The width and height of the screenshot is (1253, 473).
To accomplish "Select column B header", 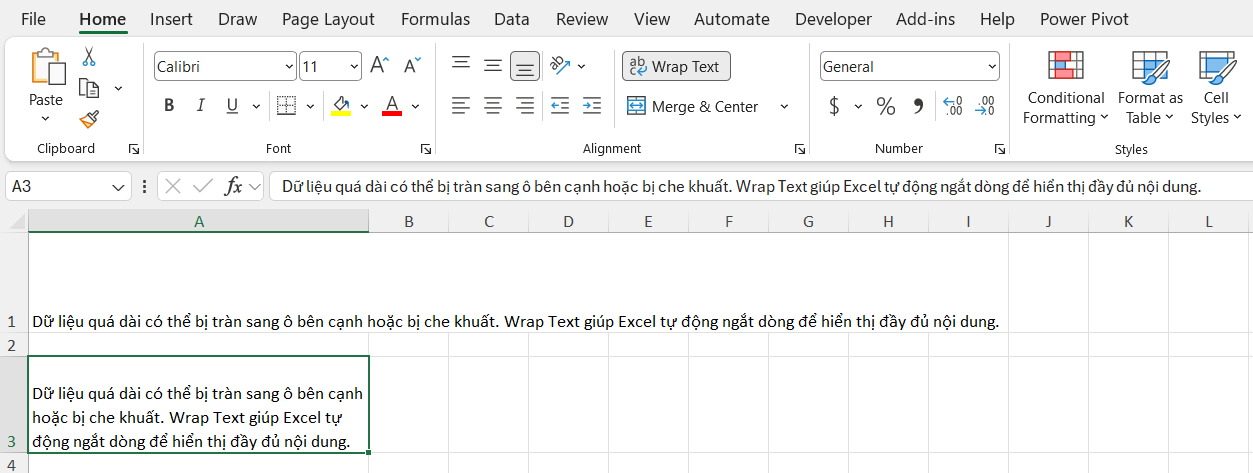I will coord(408,222).
